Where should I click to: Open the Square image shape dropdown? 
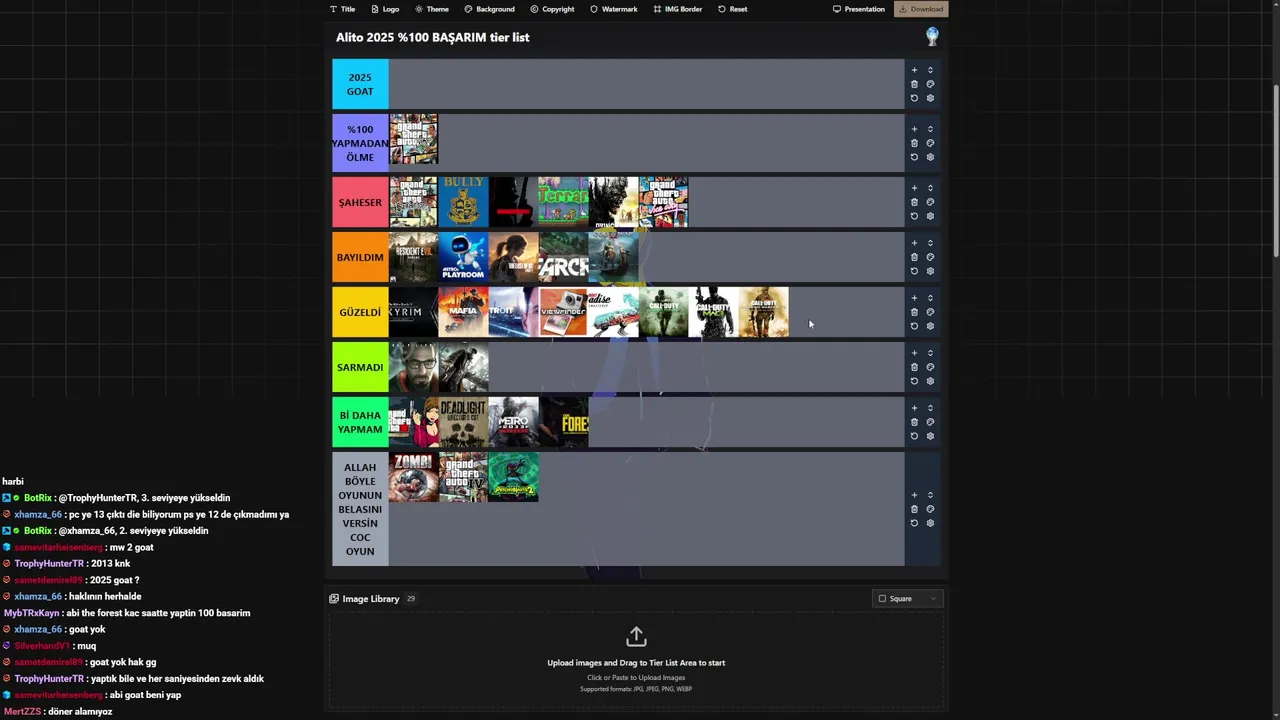pyautogui.click(x=907, y=599)
